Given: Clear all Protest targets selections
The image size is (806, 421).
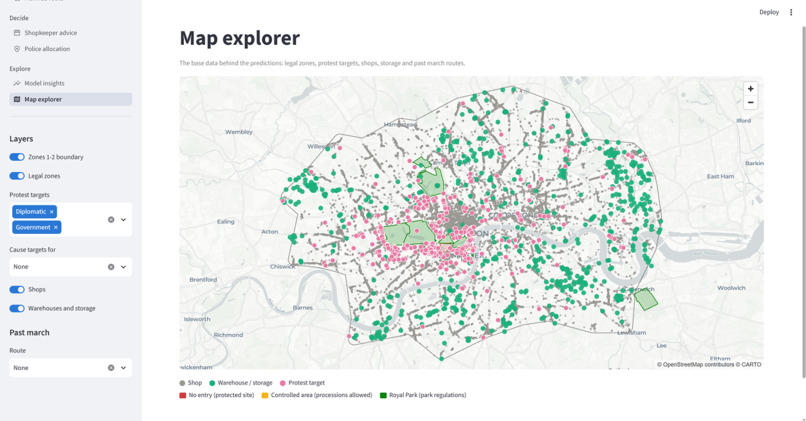Looking at the screenshot, I should click(x=111, y=219).
